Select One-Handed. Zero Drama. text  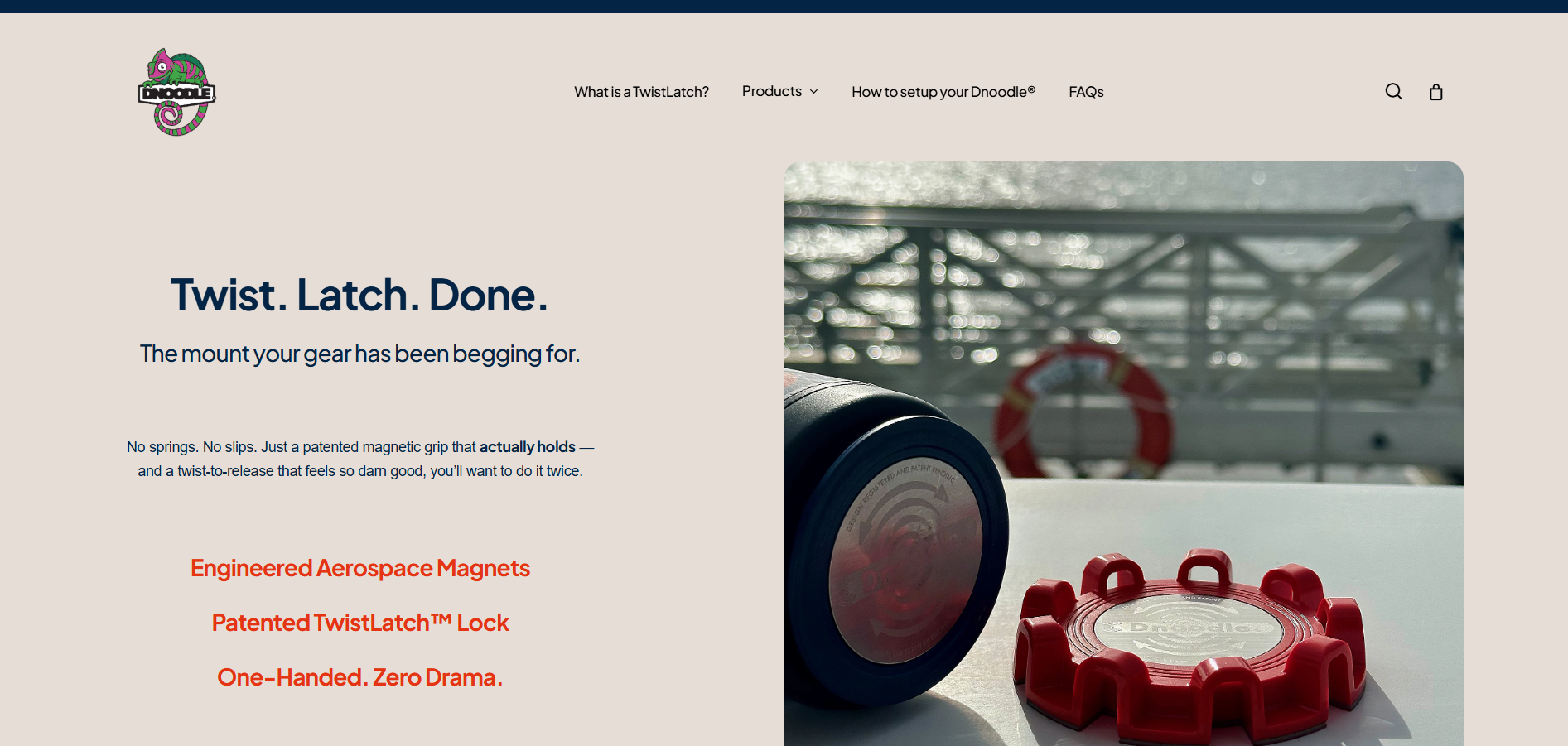[360, 677]
